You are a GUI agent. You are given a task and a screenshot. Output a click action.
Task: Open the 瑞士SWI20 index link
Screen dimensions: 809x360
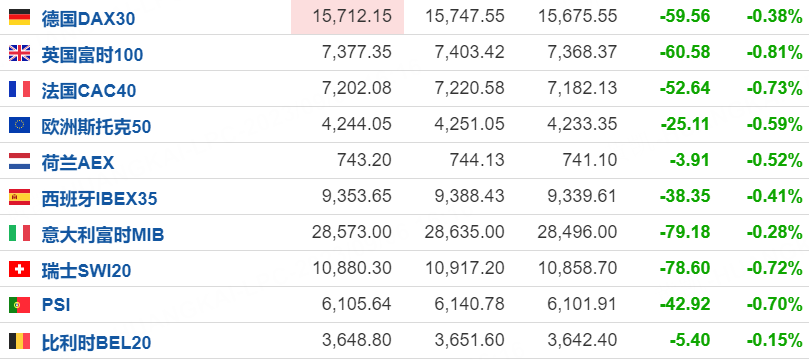86,271
